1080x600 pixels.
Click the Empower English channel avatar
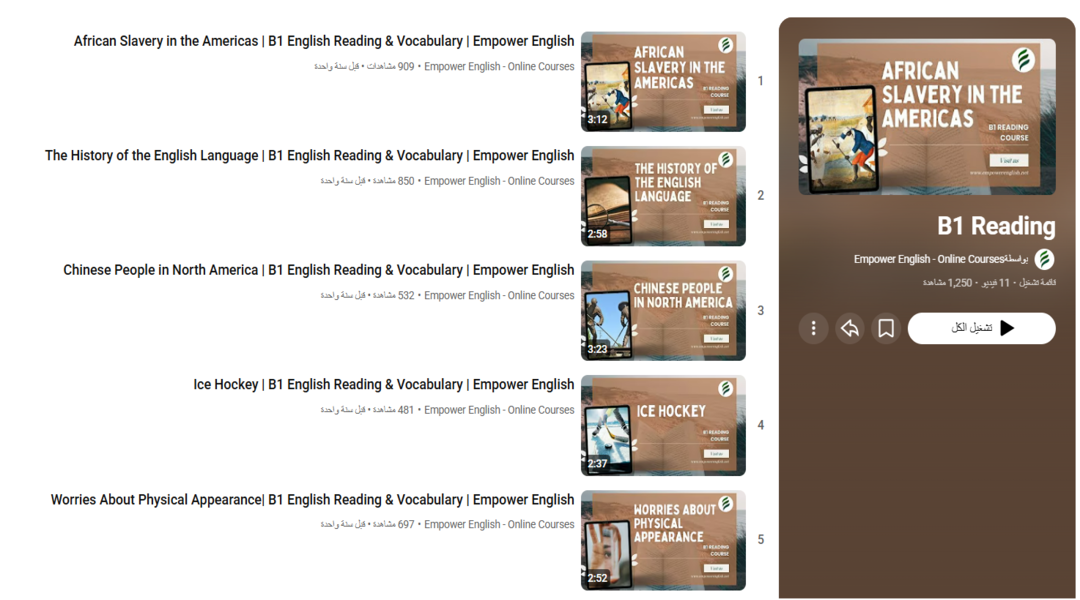(1044, 259)
